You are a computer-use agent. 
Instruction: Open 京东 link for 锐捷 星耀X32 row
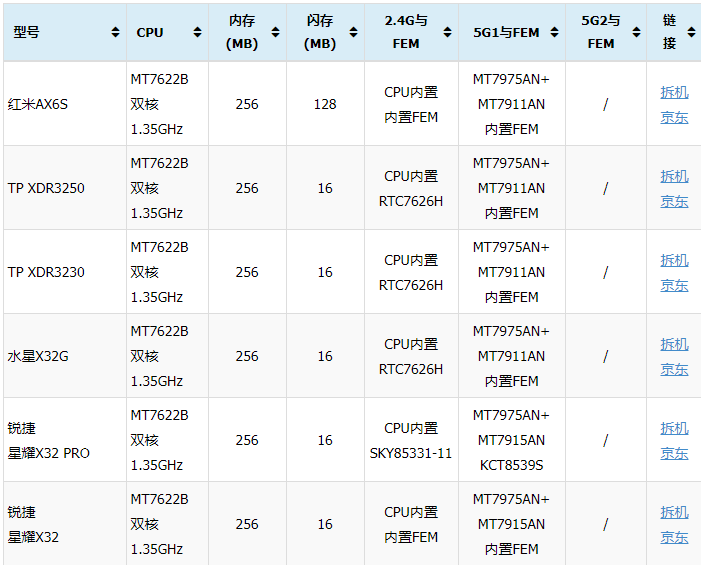(674, 537)
